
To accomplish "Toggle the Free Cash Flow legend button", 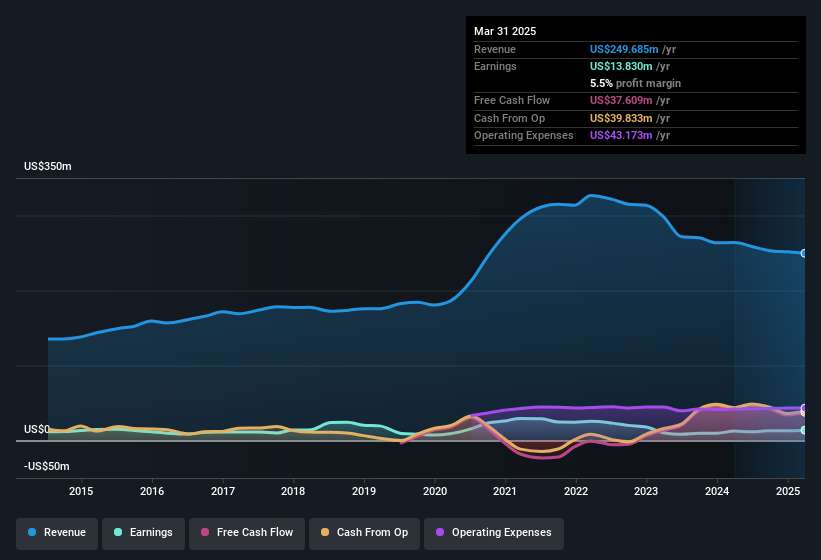I will point(247,533).
